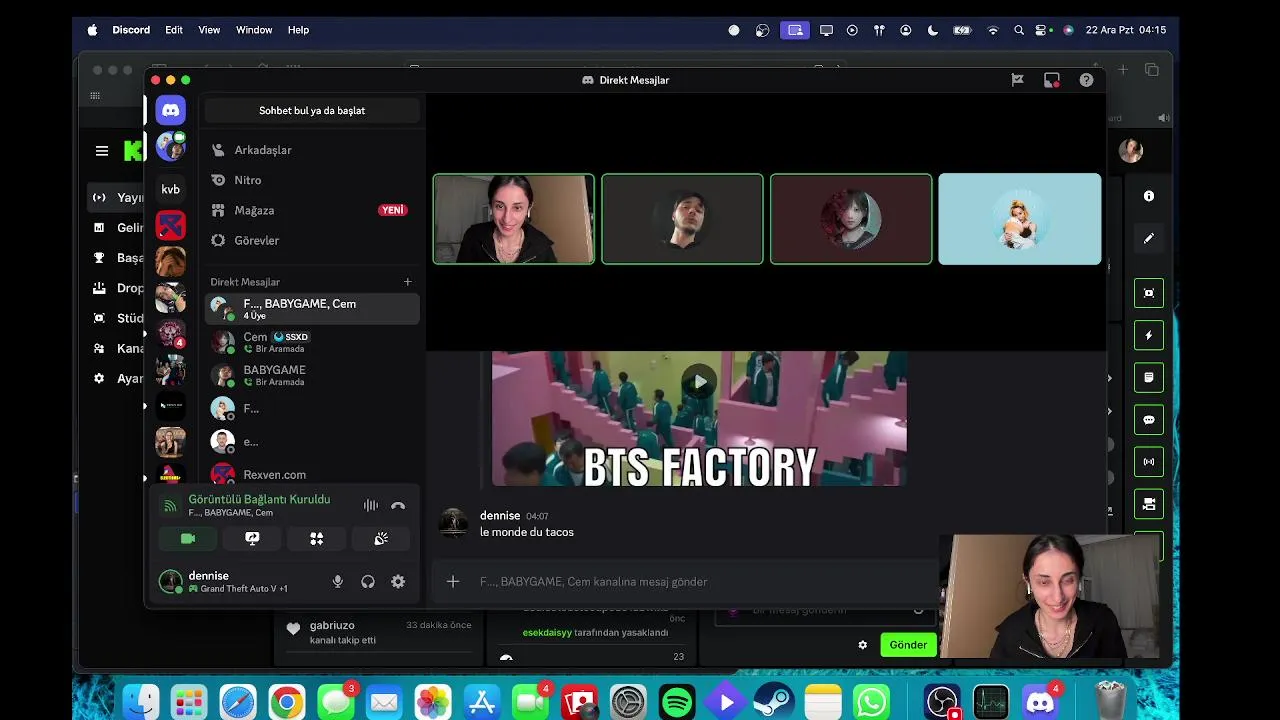Viewport: 1280px width, 720px height.
Task: Share your screen in the call
Action: coord(252,538)
